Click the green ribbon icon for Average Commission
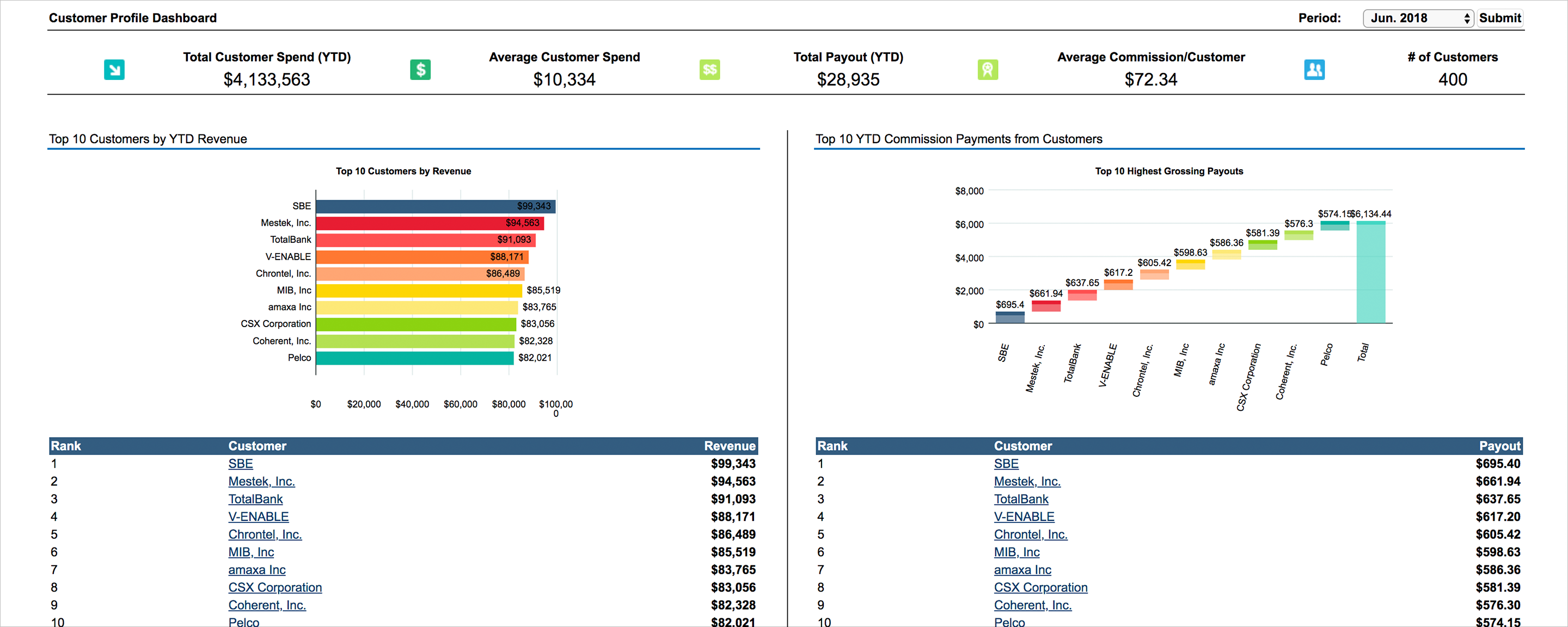The width and height of the screenshot is (1568, 627). (x=987, y=70)
